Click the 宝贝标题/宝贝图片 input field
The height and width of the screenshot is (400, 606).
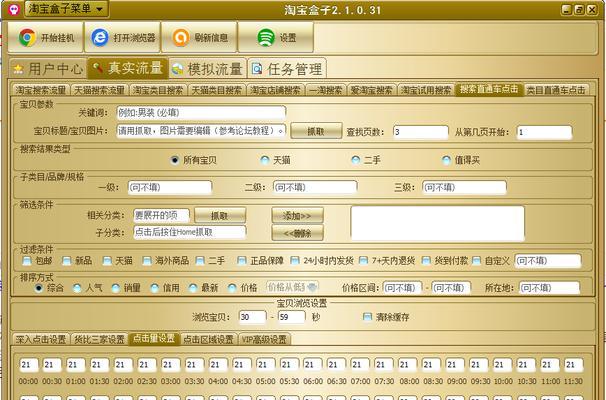coord(201,131)
